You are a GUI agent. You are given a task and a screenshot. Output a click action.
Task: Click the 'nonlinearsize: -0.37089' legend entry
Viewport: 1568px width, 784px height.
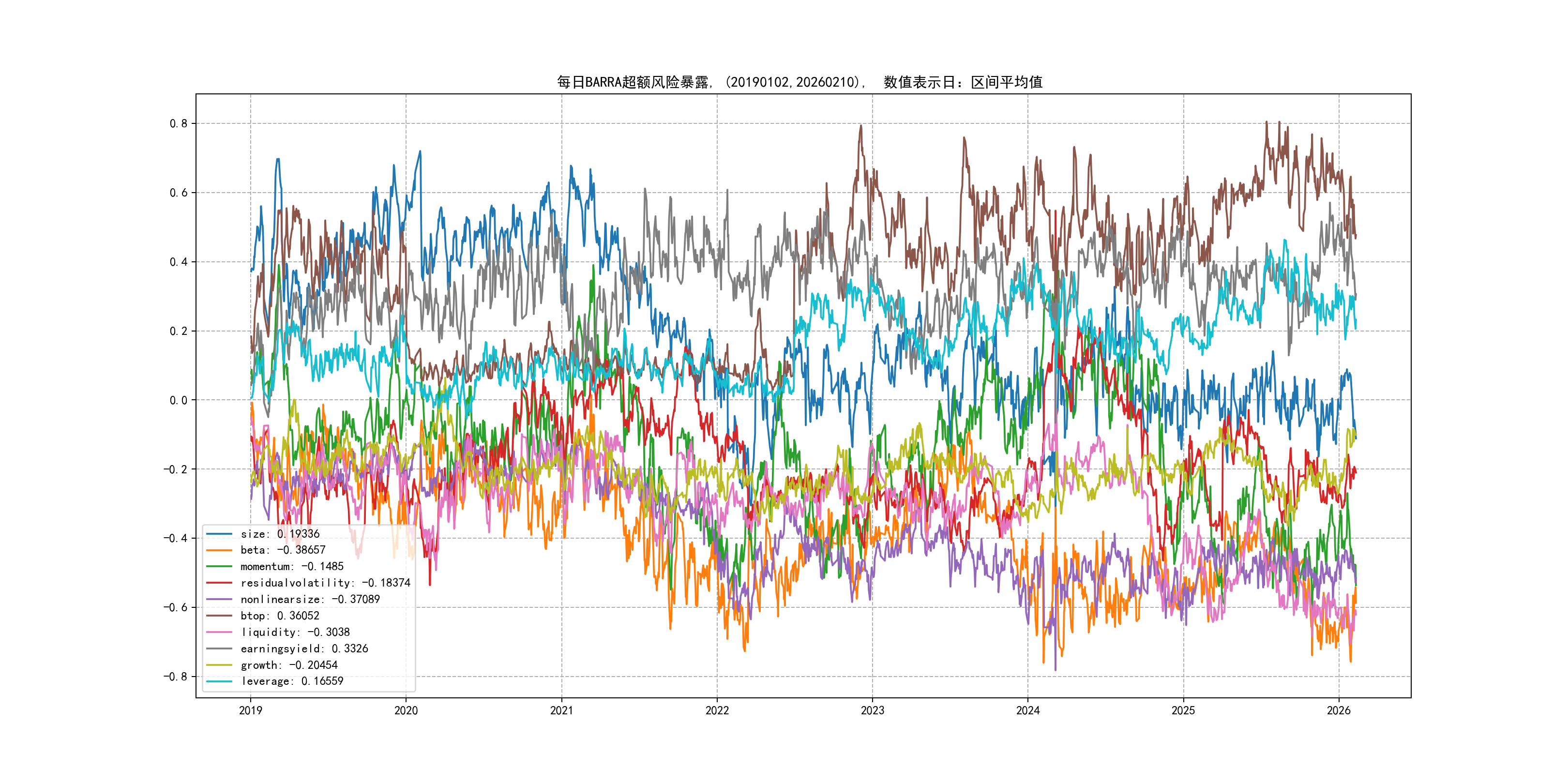(310, 600)
